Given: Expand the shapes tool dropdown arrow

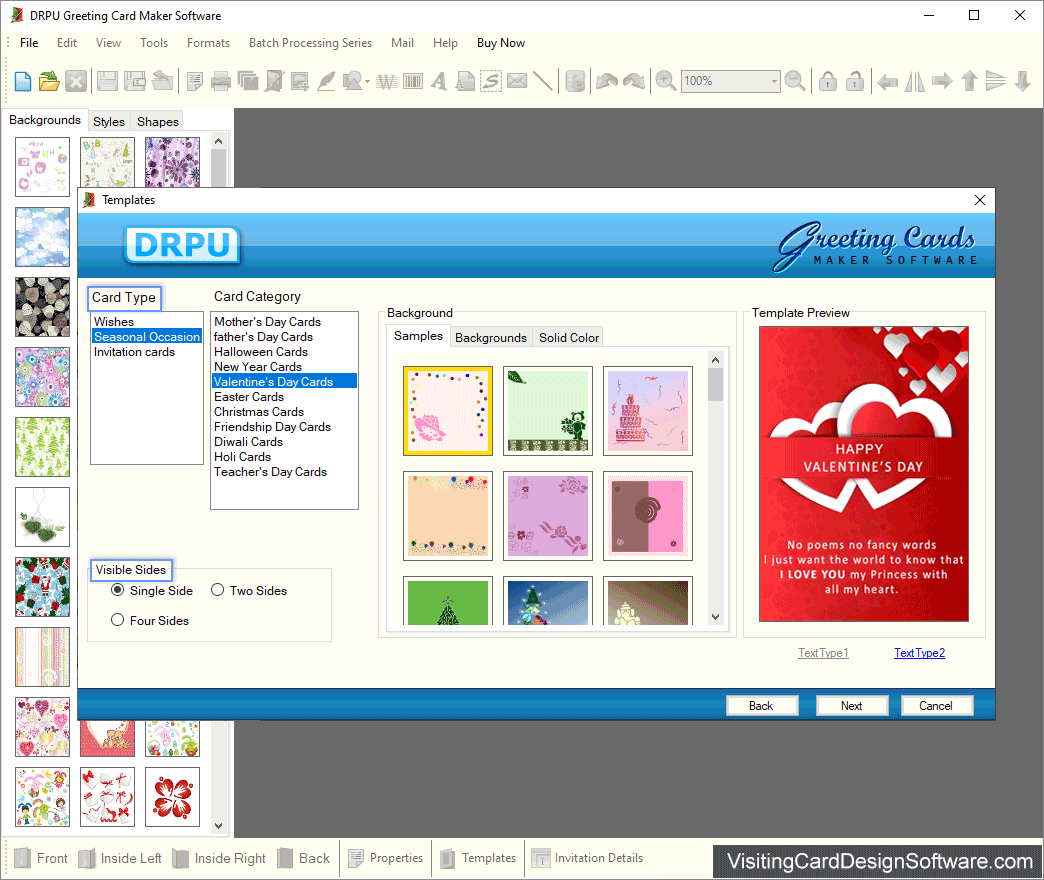Looking at the screenshot, I should (368, 81).
